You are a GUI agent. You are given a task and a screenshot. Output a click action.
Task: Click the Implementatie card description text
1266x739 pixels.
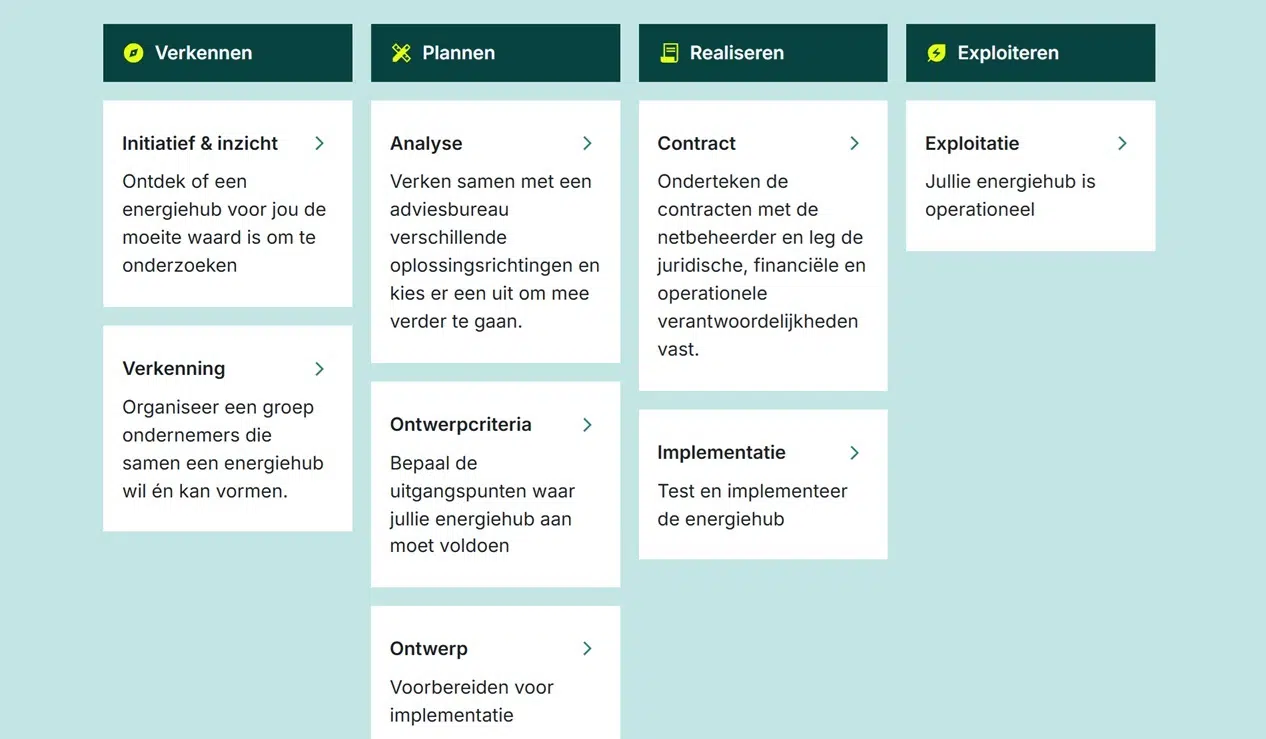[752, 505]
